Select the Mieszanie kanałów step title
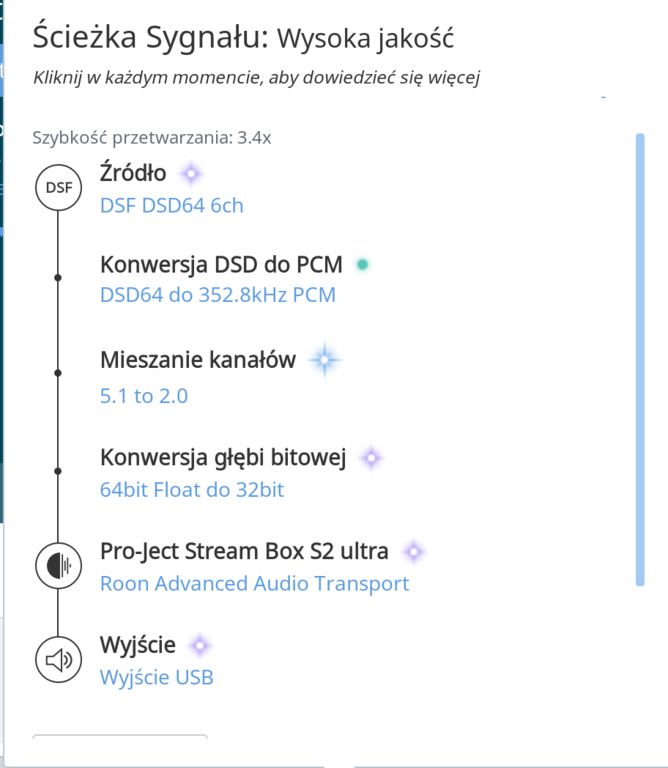The height and width of the screenshot is (768, 668). (x=198, y=360)
